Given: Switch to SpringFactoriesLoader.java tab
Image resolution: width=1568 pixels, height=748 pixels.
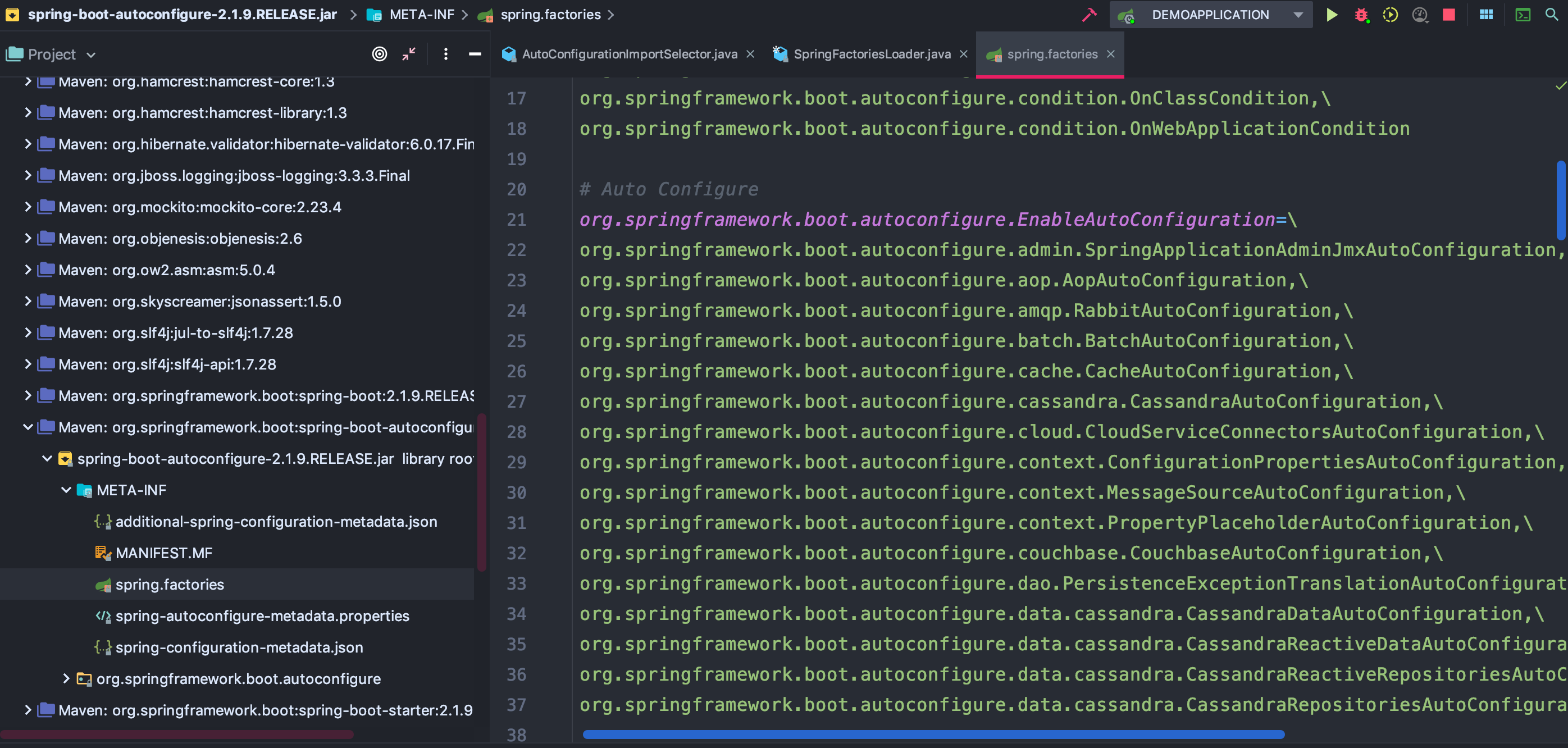Looking at the screenshot, I should (872, 54).
